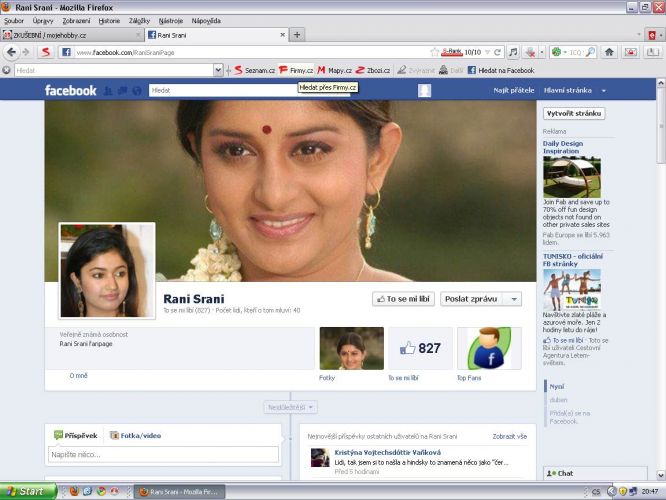
Task: Click the Vytvořit stránku button
Action: tap(574, 113)
